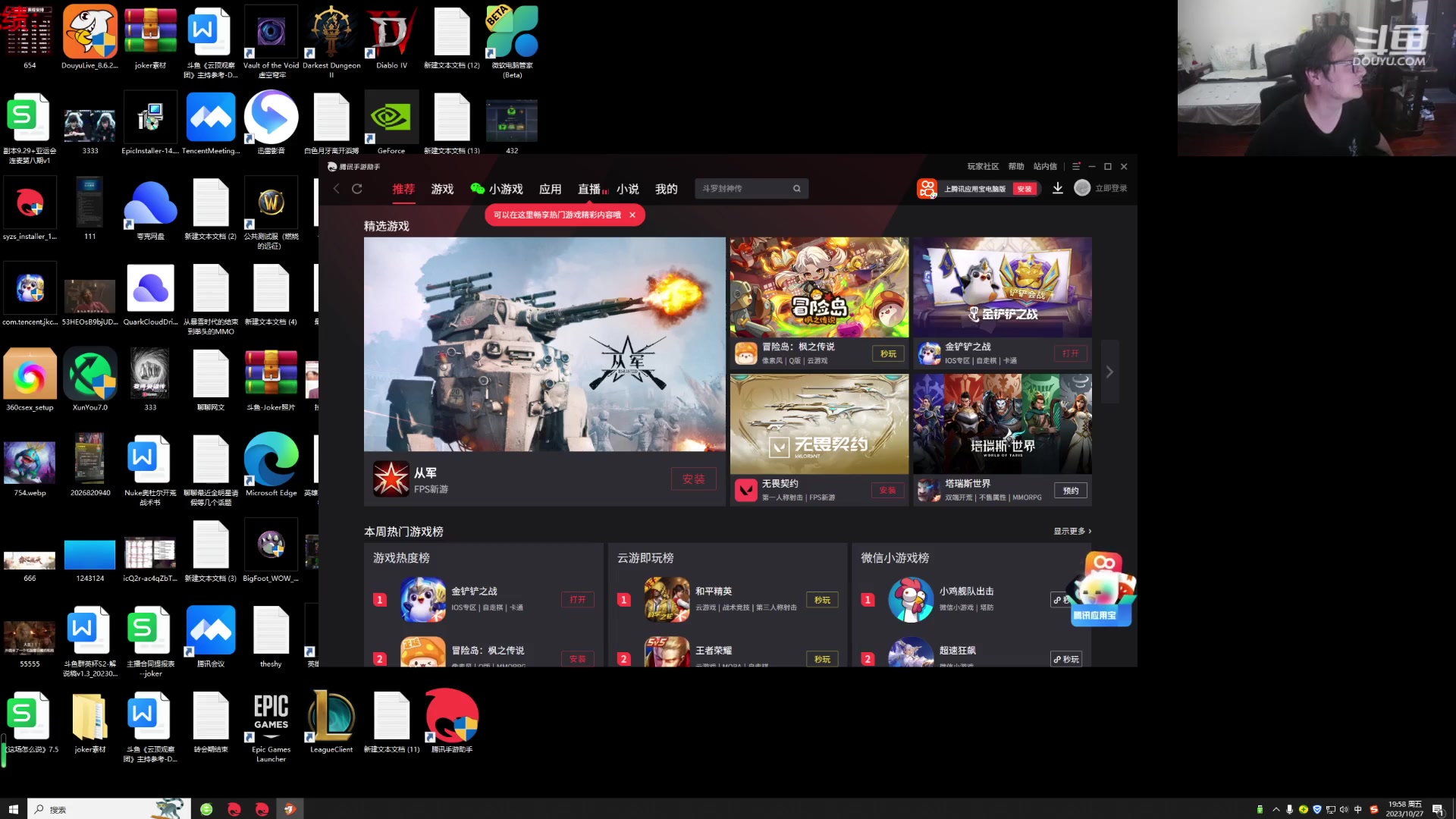Open XunYou7.0 desktop icon

[x=90, y=379]
